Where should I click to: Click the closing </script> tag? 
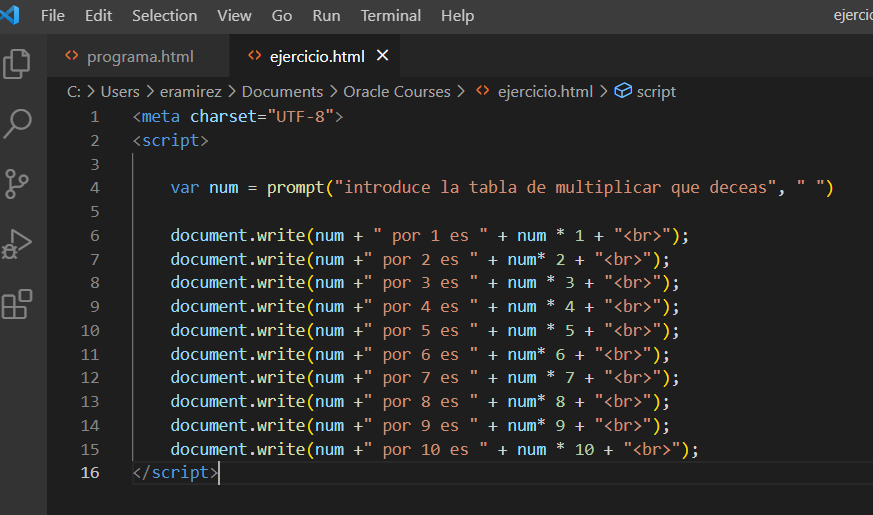pyautogui.click(x=175, y=473)
